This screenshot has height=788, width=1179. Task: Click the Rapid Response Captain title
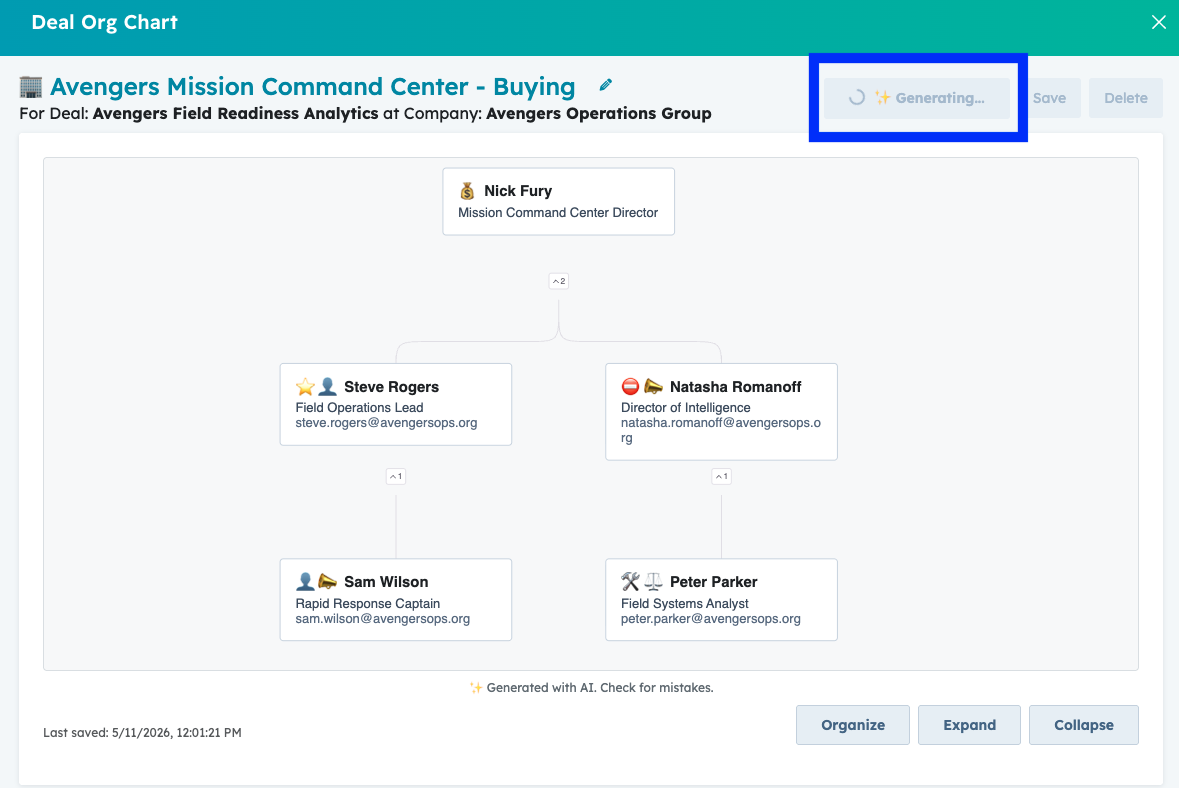368,603
